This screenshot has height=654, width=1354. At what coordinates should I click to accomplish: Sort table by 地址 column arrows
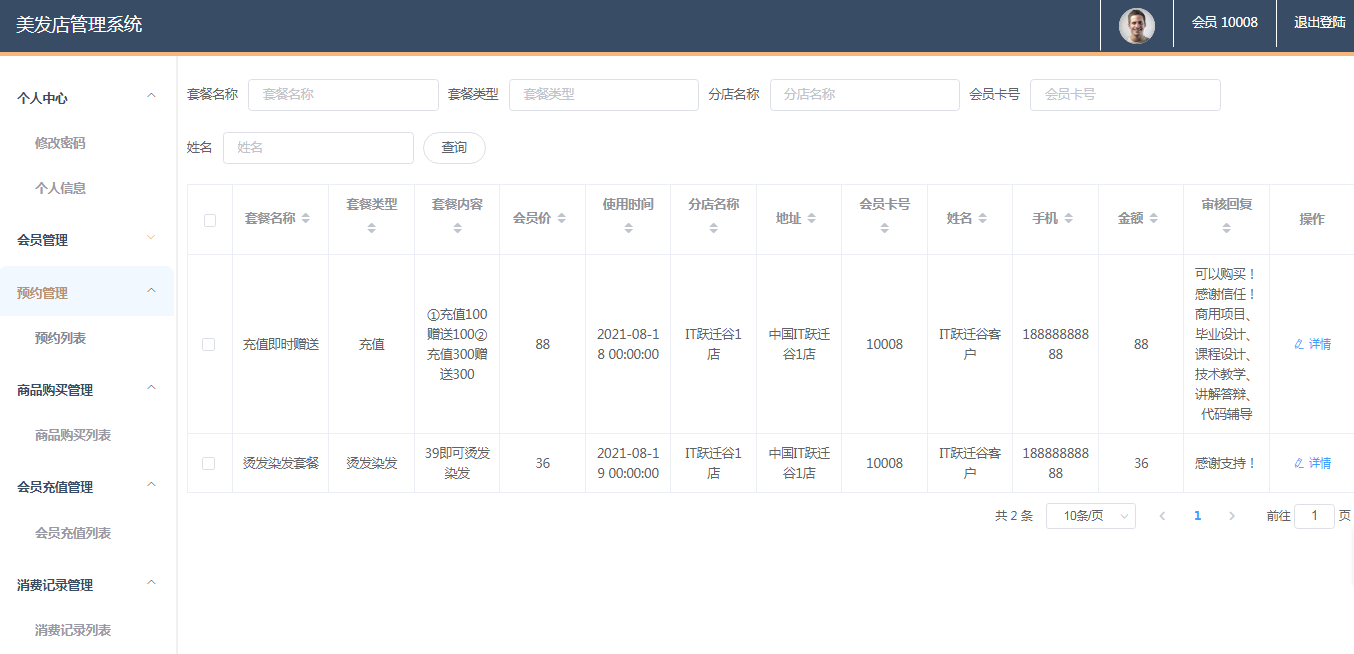[x=812, y=218]
